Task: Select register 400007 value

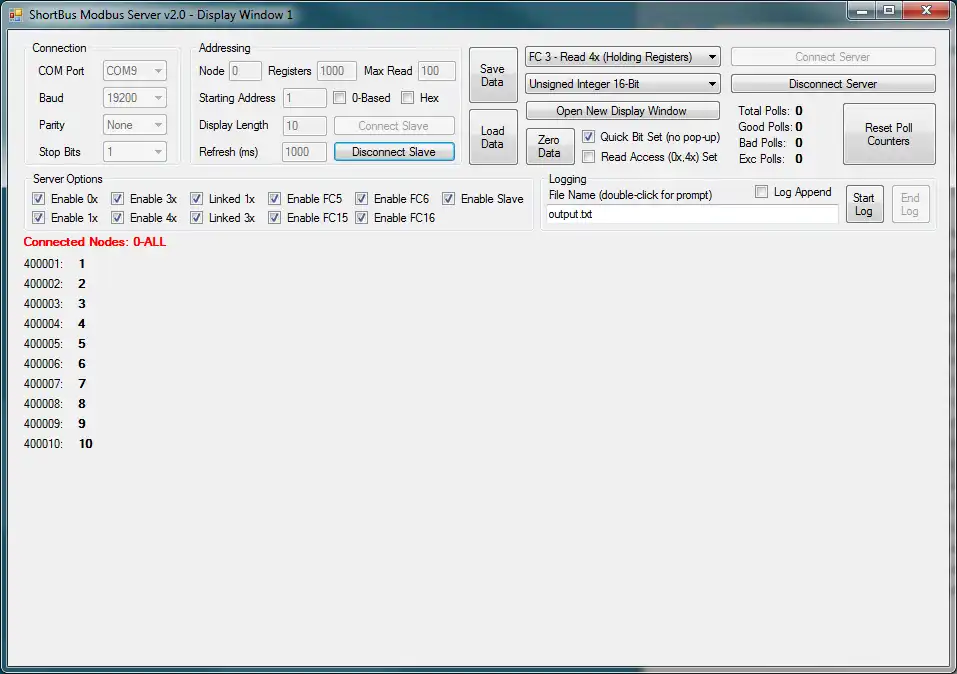Action: [x=82, y=384]
